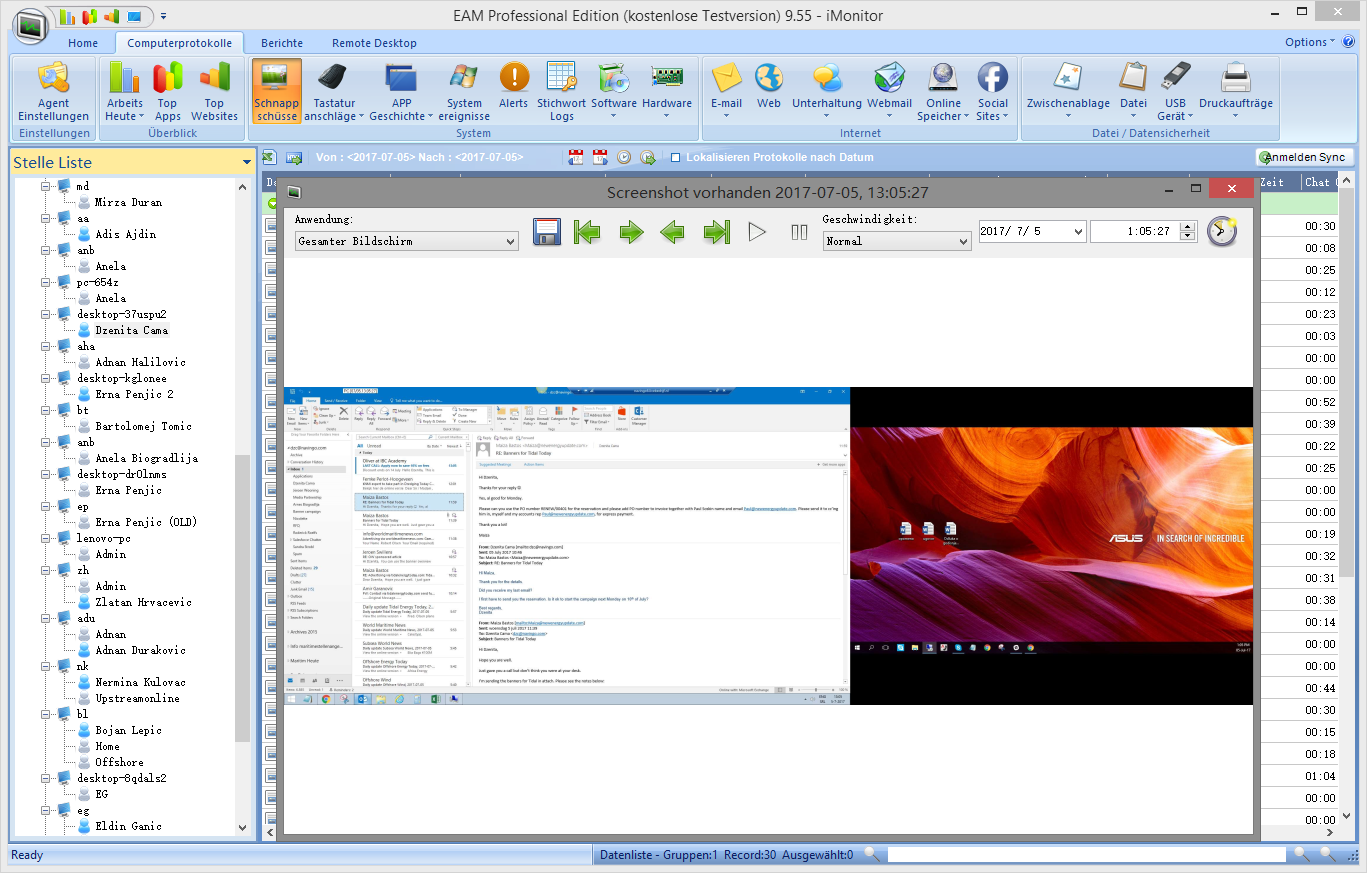Click the time field showing 1:05:27
This screenshot has height=873, width=1367.
pyautogui.click(x=1134, y=232)
